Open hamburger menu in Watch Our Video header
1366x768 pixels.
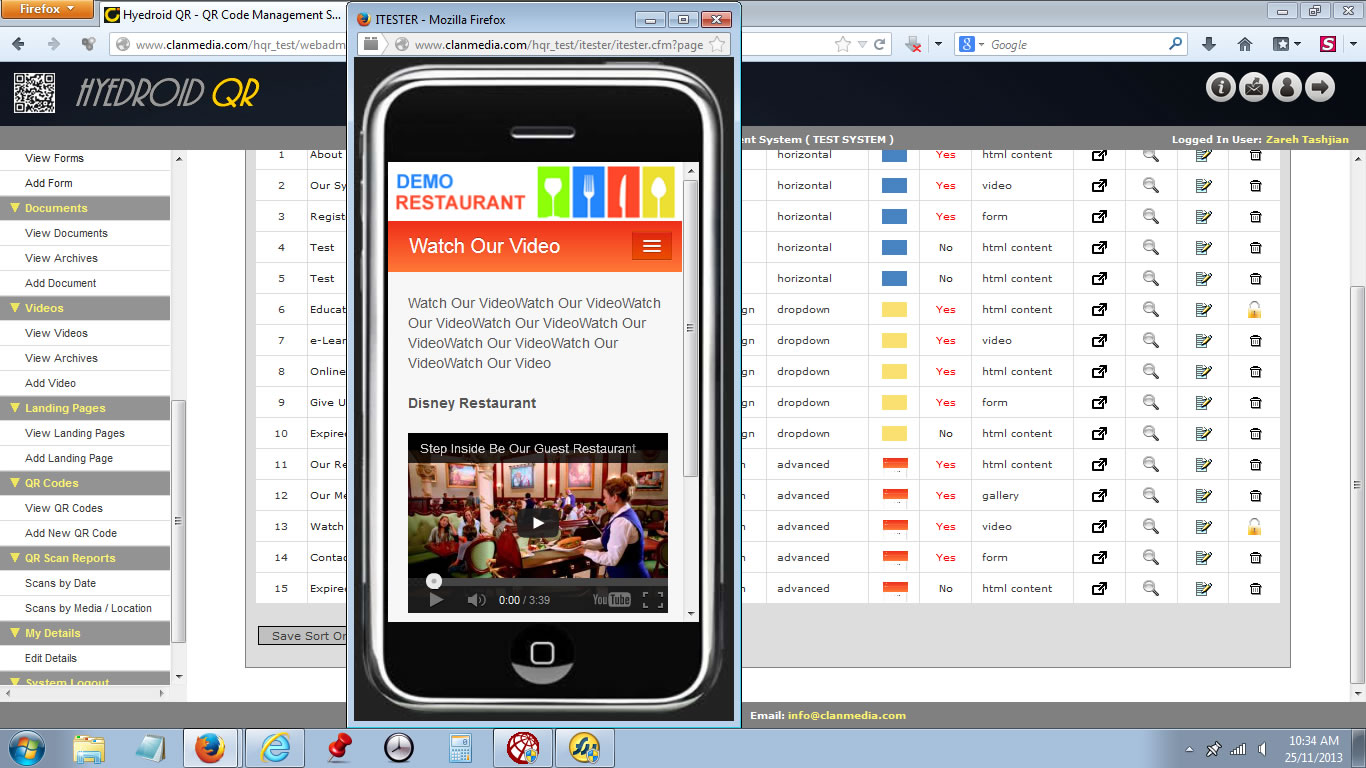(x=652, y=246)
